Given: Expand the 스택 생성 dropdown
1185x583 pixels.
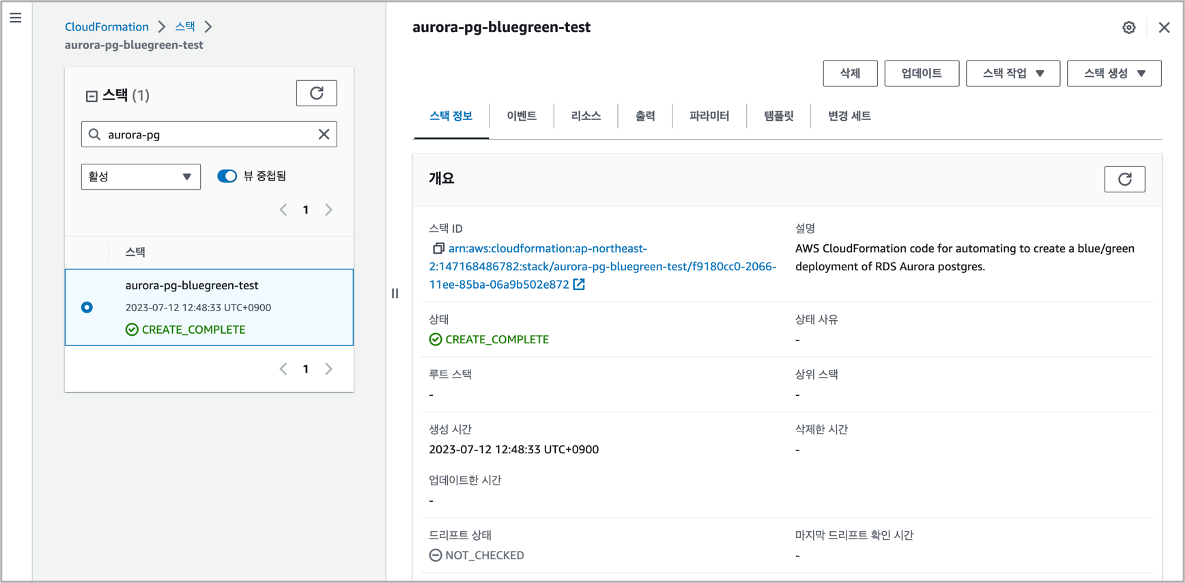Looking at the screenshot, I should click(1114, 73).
